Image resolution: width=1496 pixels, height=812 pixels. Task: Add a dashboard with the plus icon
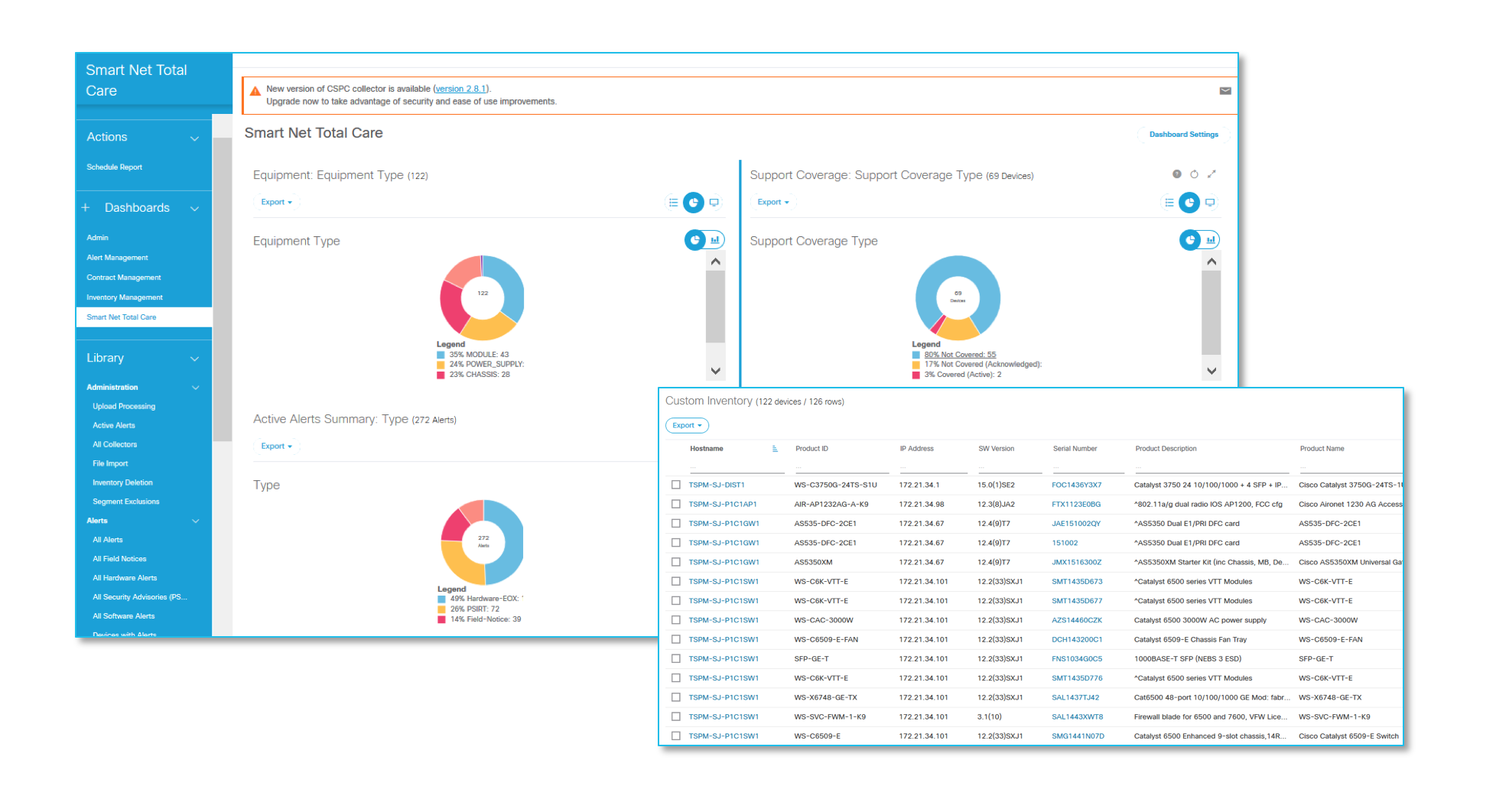coord(86,208)
